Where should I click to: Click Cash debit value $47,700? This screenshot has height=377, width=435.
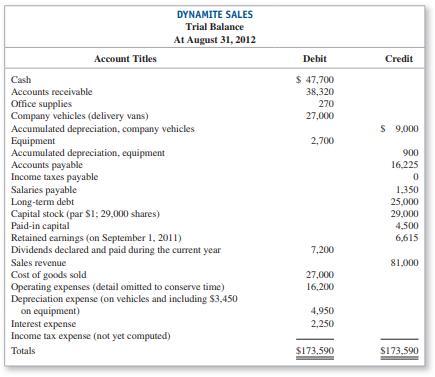[315, 80]
